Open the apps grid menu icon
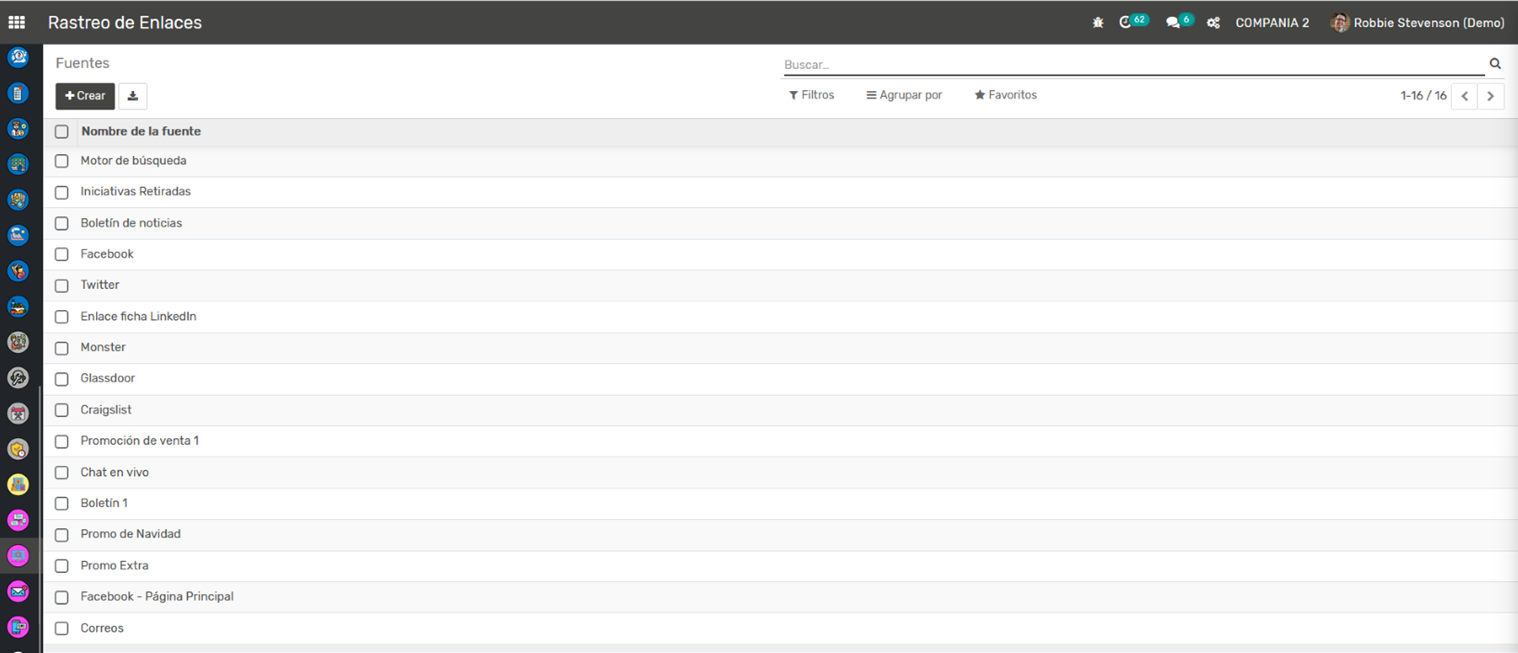 tap(17, 22)
